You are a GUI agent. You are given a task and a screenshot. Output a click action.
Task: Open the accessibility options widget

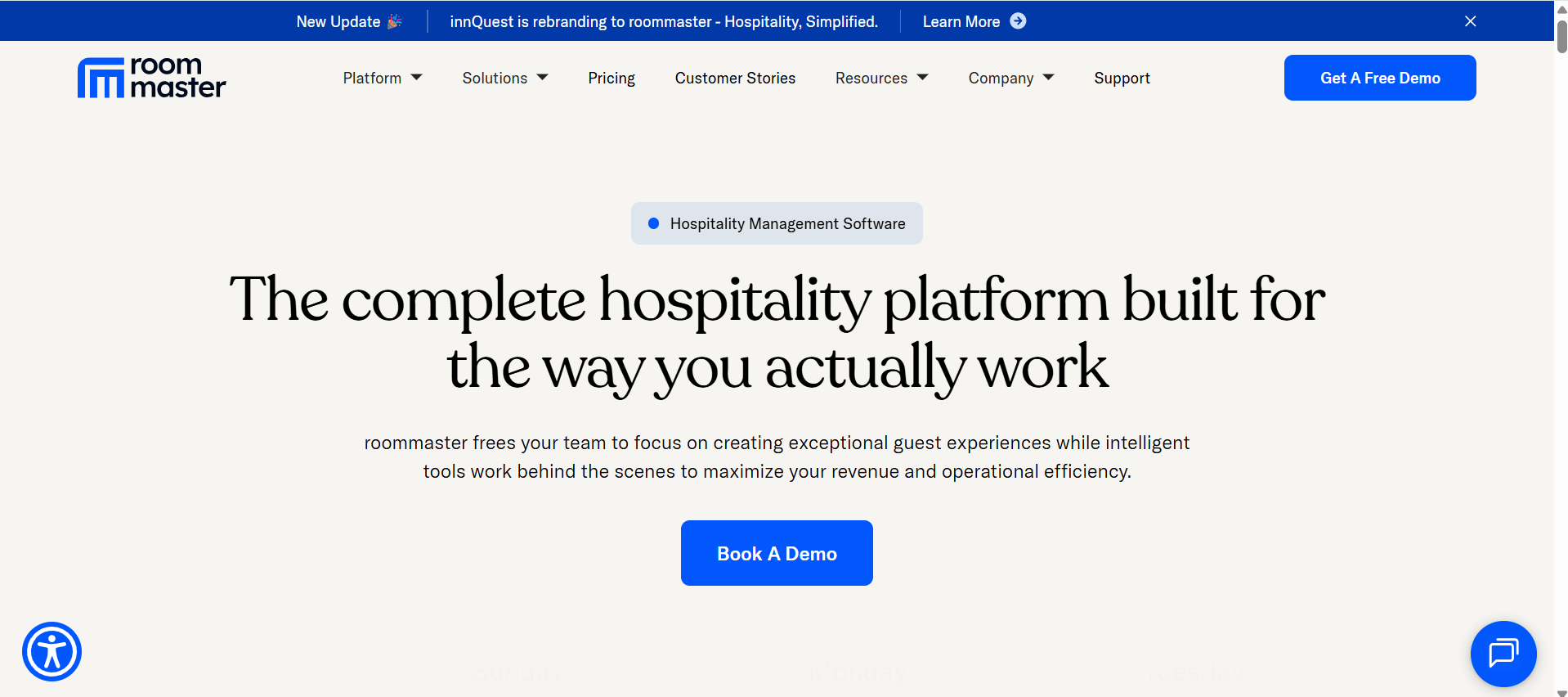click(x=52, y=652)
